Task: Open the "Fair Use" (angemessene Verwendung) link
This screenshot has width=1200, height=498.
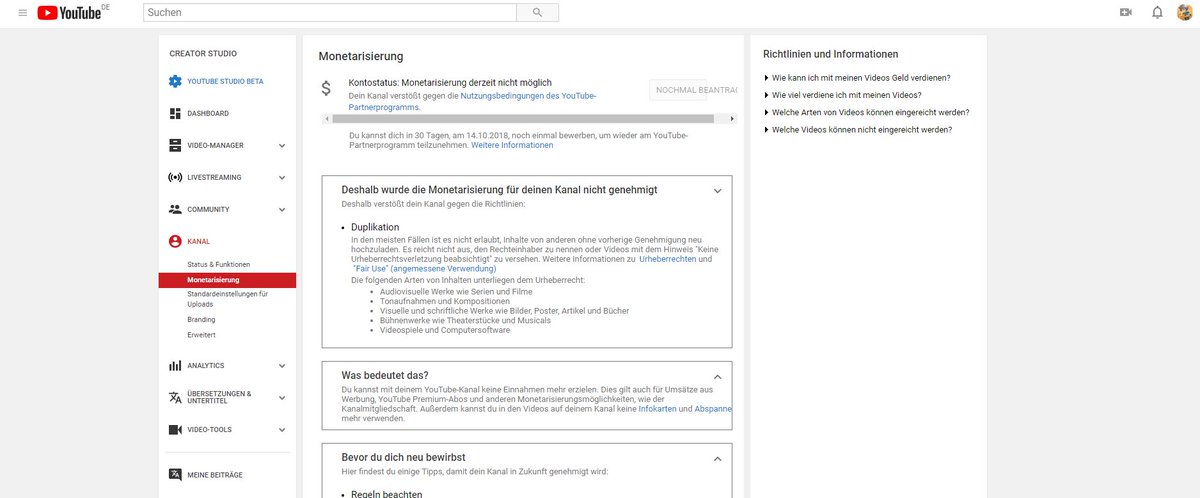Action: [x=424, y=269]
